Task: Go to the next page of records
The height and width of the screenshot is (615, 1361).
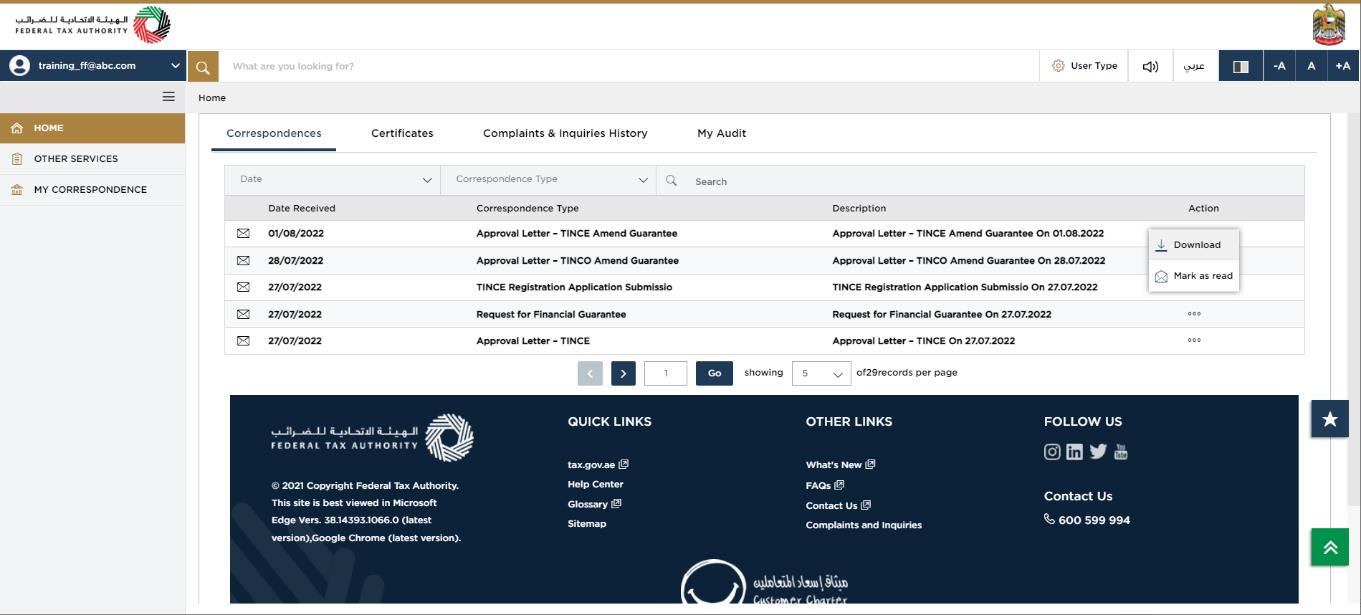Action: tap(624, 373)
